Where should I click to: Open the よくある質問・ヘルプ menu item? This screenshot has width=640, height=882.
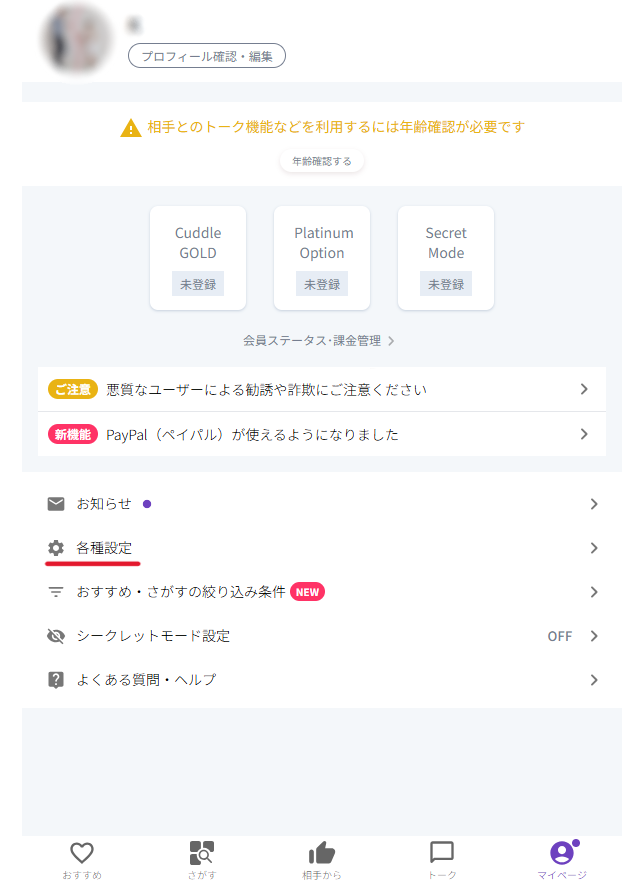322,680
